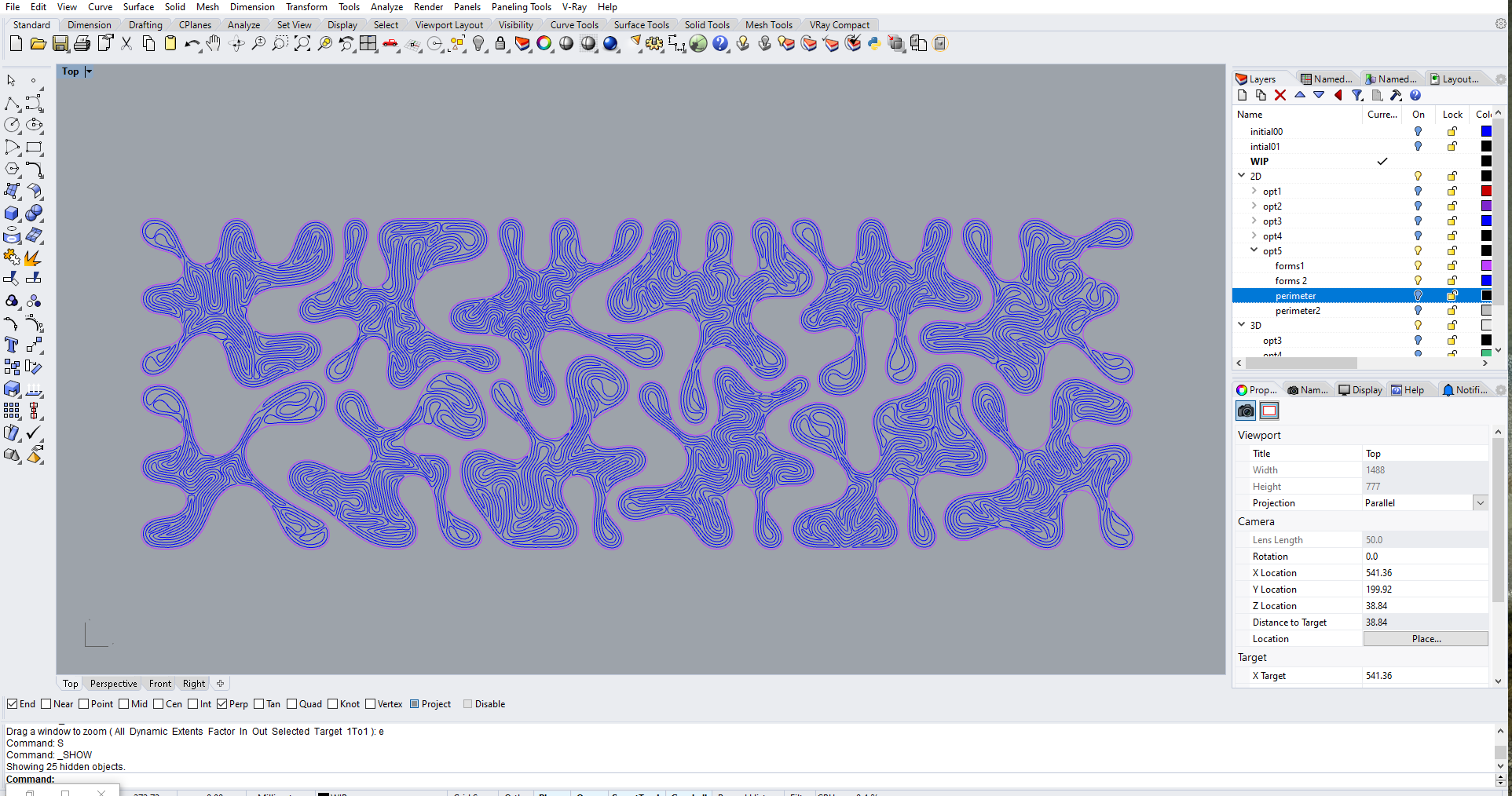Select the Pan hand tool
The width and height of the screenshot is (1512, 796).
[x=214, y=44]
